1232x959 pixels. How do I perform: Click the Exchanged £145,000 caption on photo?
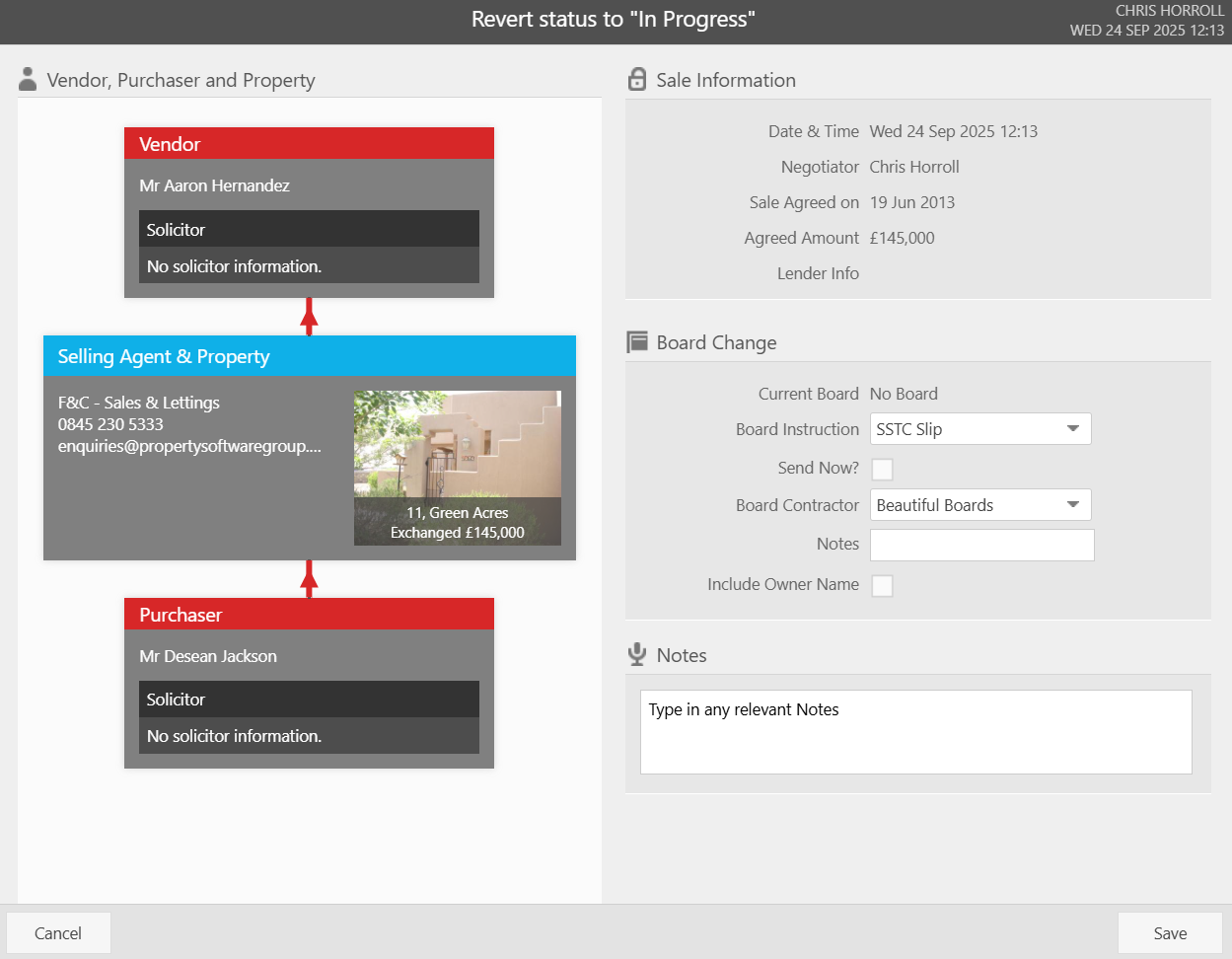pos(458,533)
